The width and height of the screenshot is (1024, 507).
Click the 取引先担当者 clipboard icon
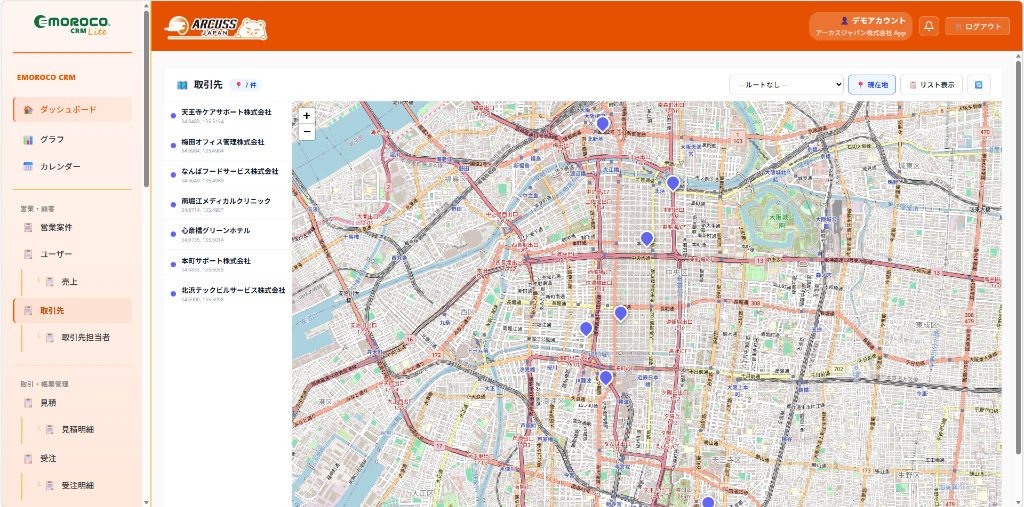tap(50, 338)
